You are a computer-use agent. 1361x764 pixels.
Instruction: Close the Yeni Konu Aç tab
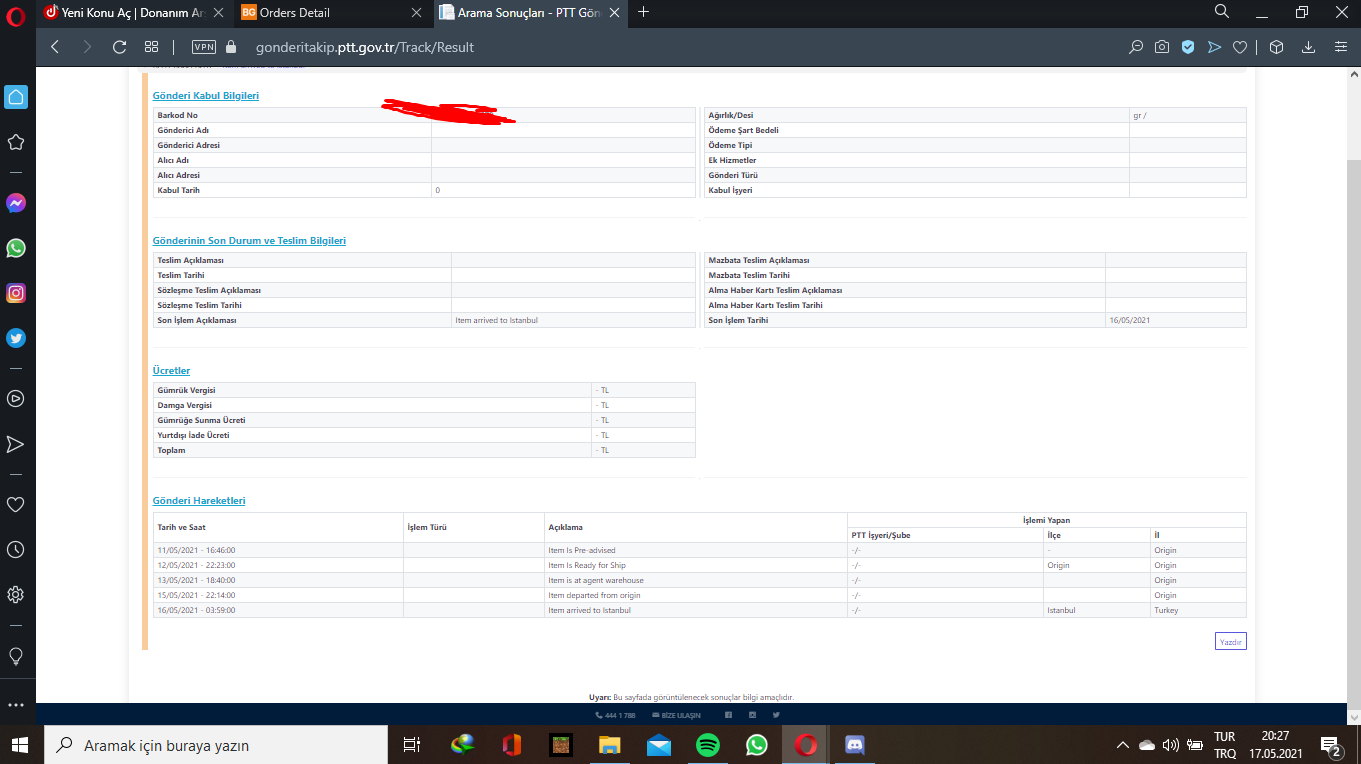click(x=219, y=13)
